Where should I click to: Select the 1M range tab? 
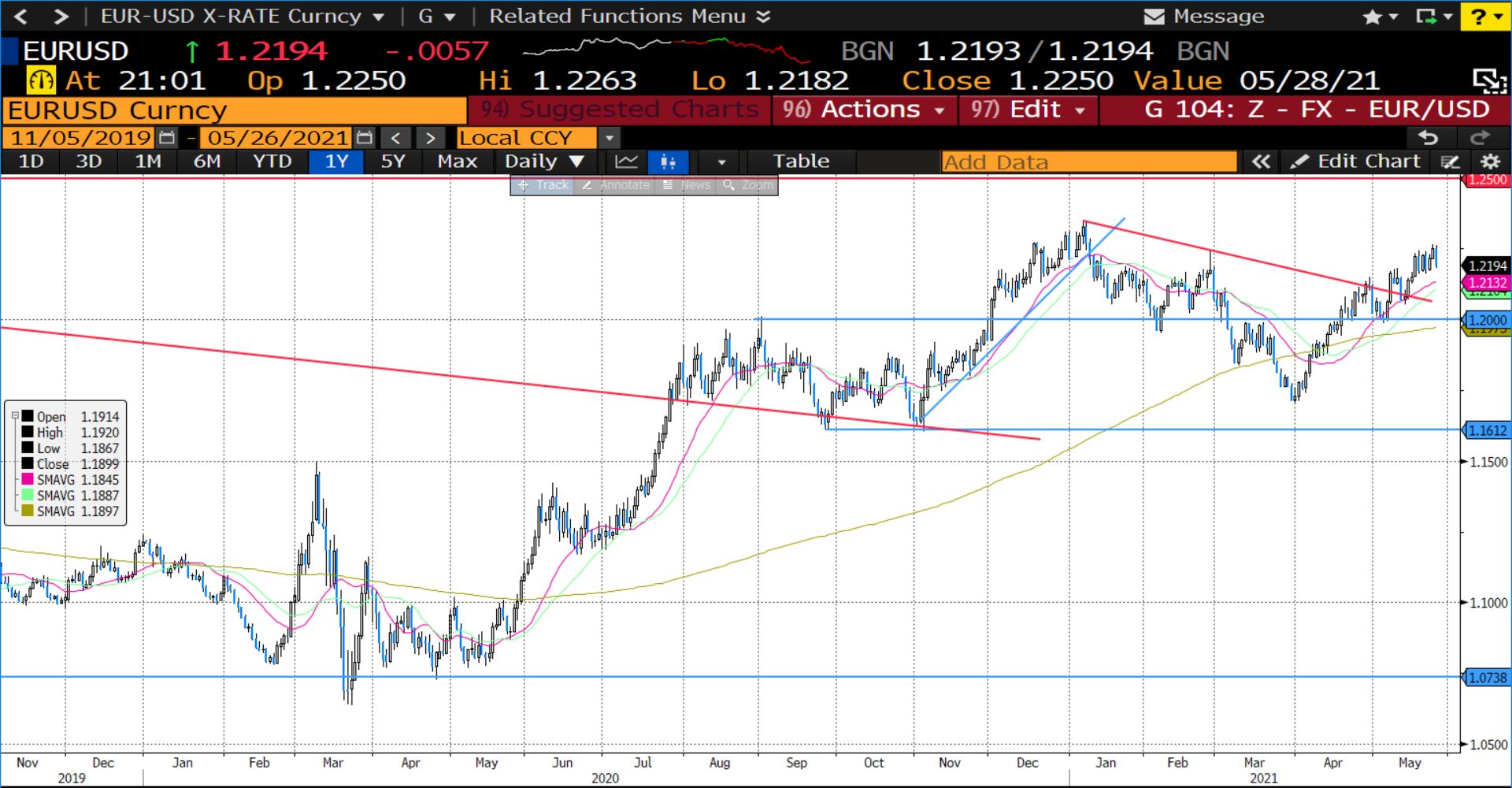point(148,162)
